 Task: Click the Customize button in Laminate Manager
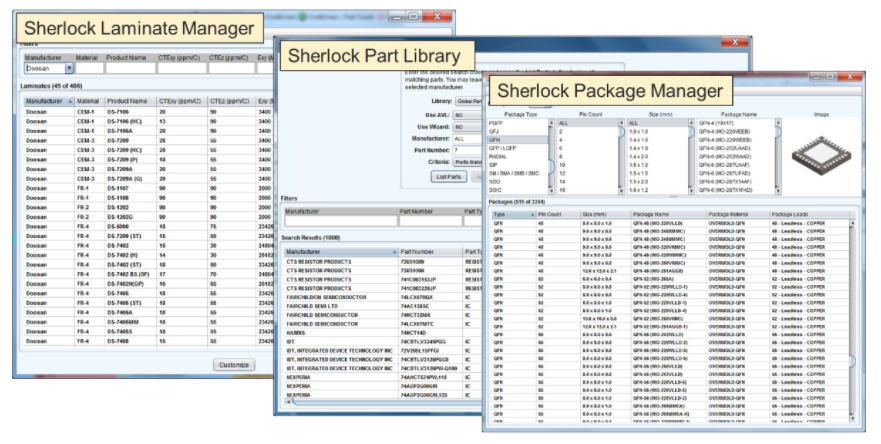234,365
